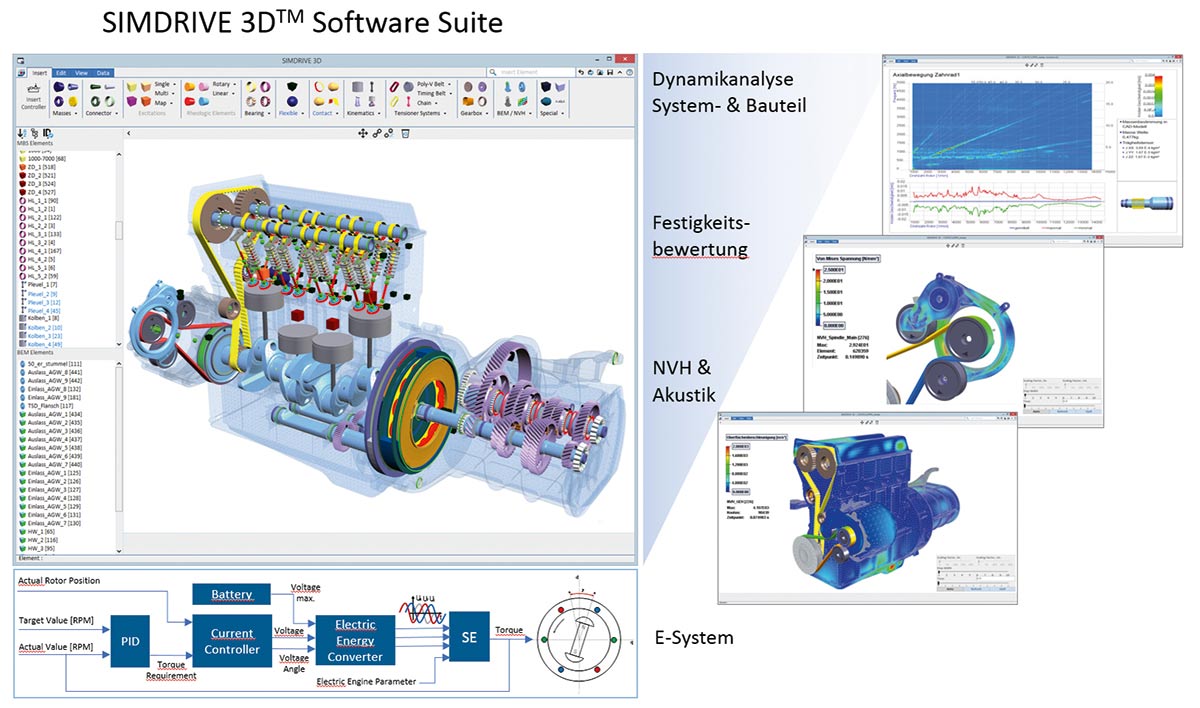Click the trash icon in viewport toolbar

pyautogui.click(x=405, y=134)
